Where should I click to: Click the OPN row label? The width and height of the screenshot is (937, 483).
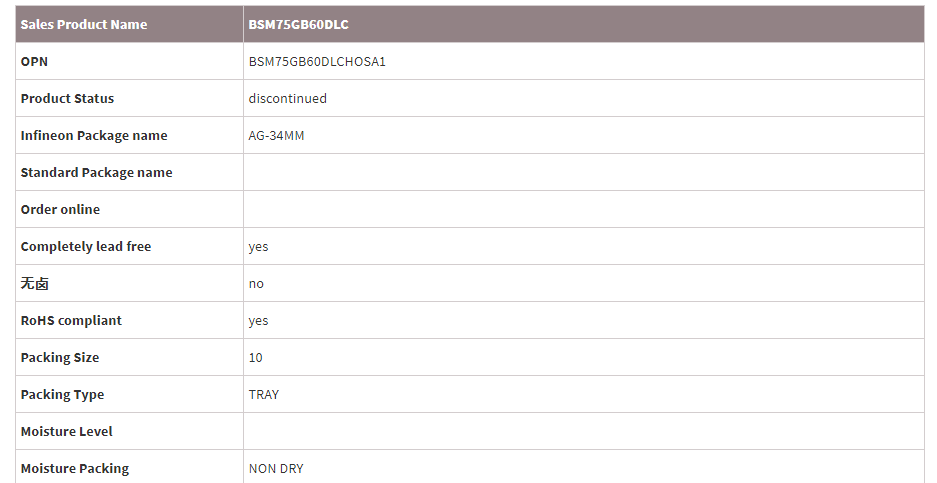[34, 61]
